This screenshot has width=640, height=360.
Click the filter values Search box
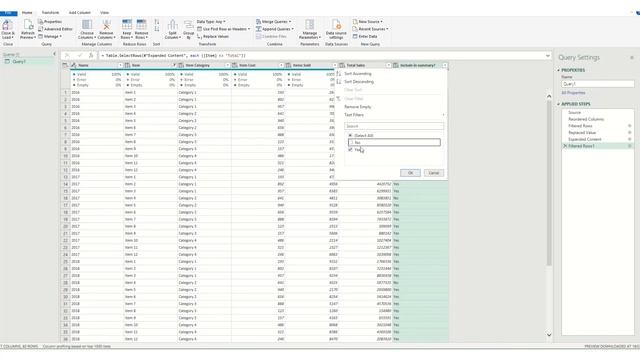tap(394, 126)
